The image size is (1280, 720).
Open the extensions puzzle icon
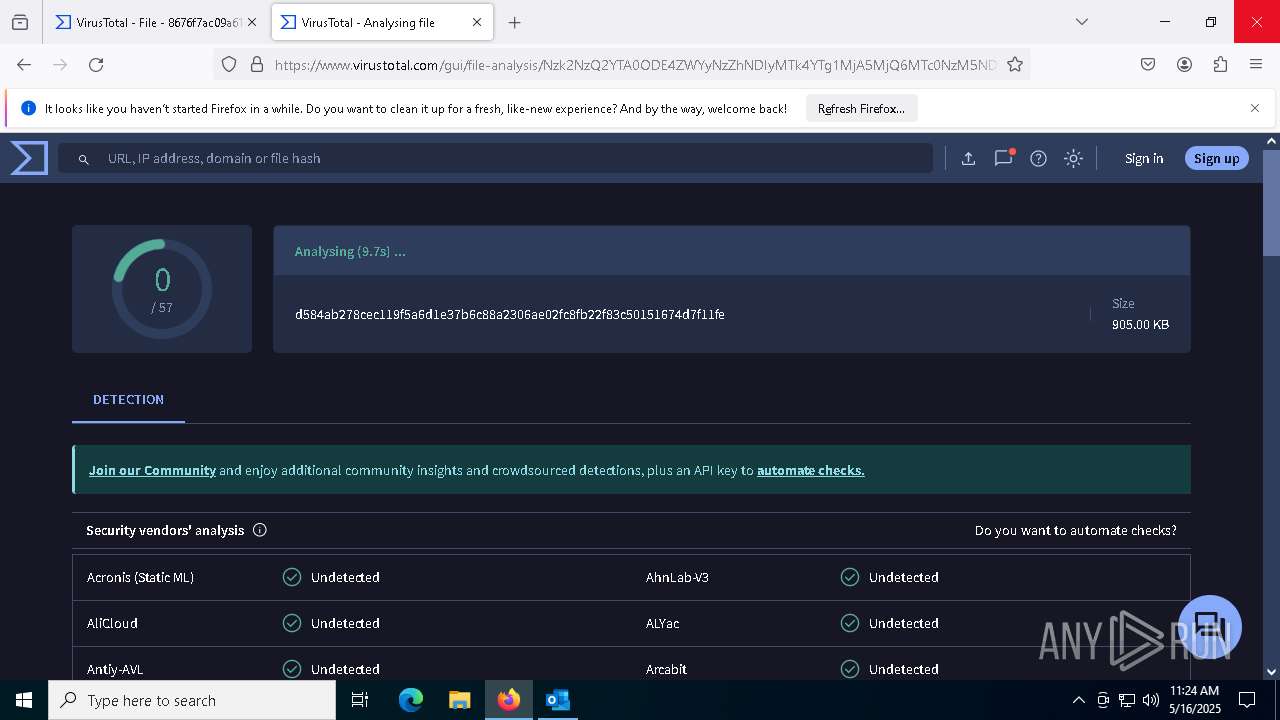pyautogui.click(x=1220, y=64)
